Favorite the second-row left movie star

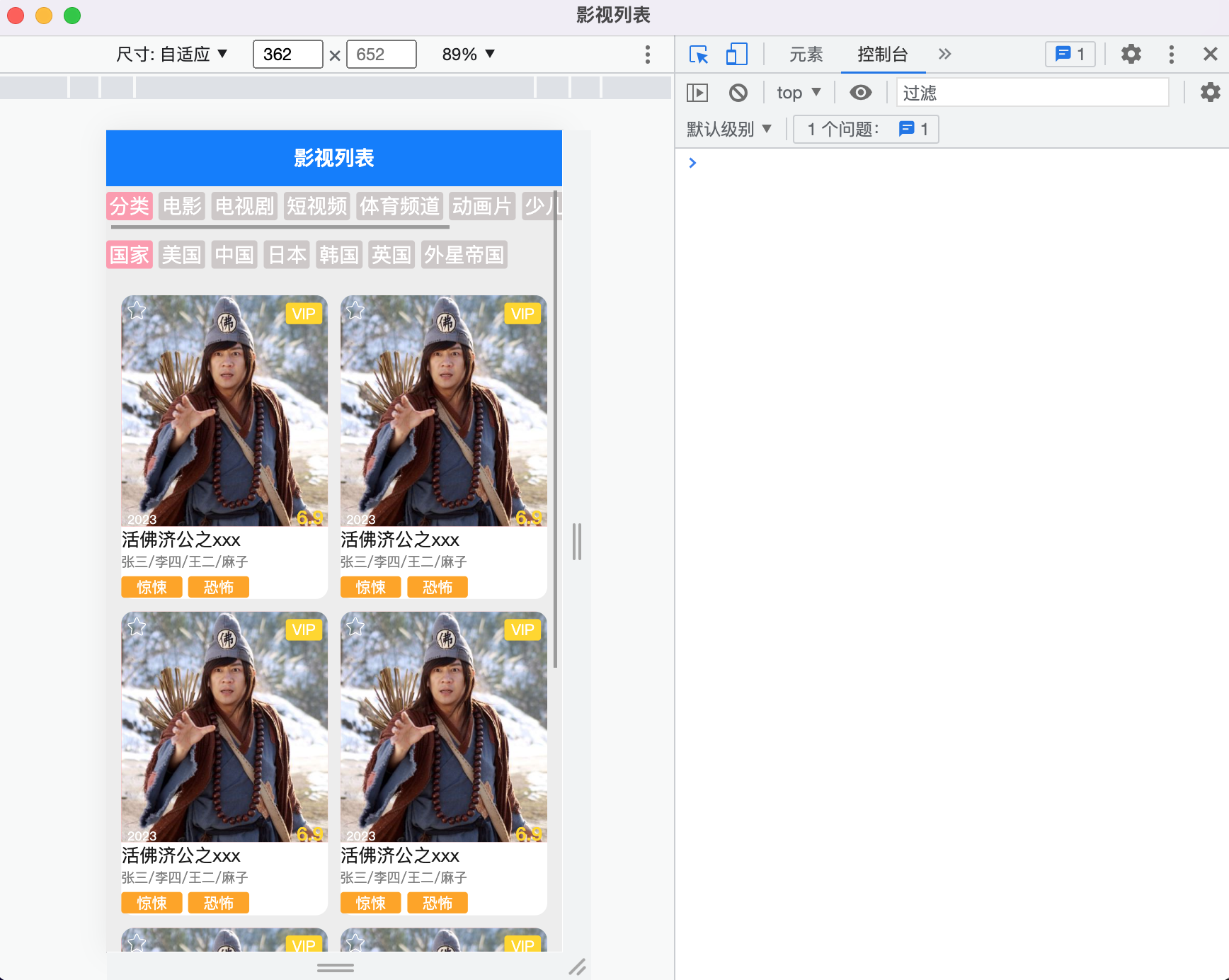click(137, 627)
